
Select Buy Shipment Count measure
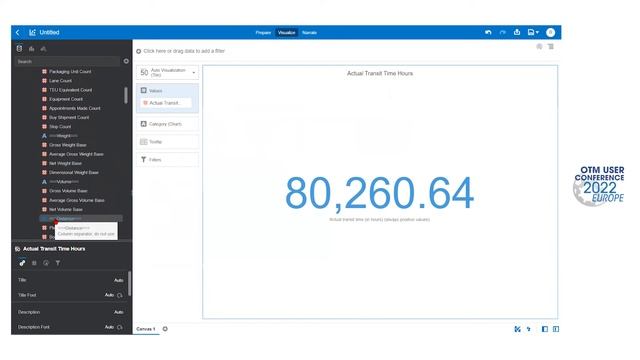[x=69, y=118]
